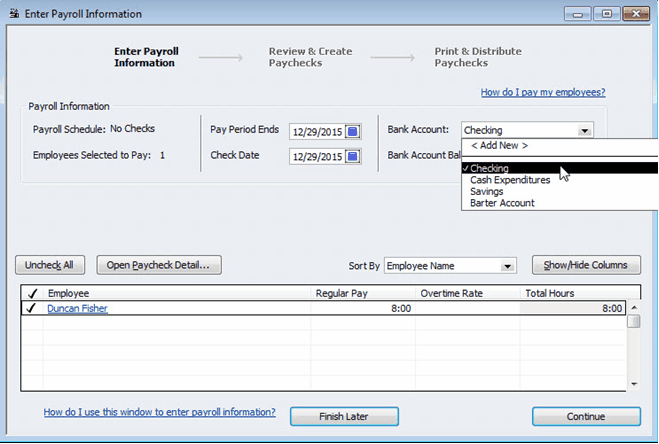
Task: Toggle checkmark for Duncan Fisher row
Action: [x=31, y=309]
